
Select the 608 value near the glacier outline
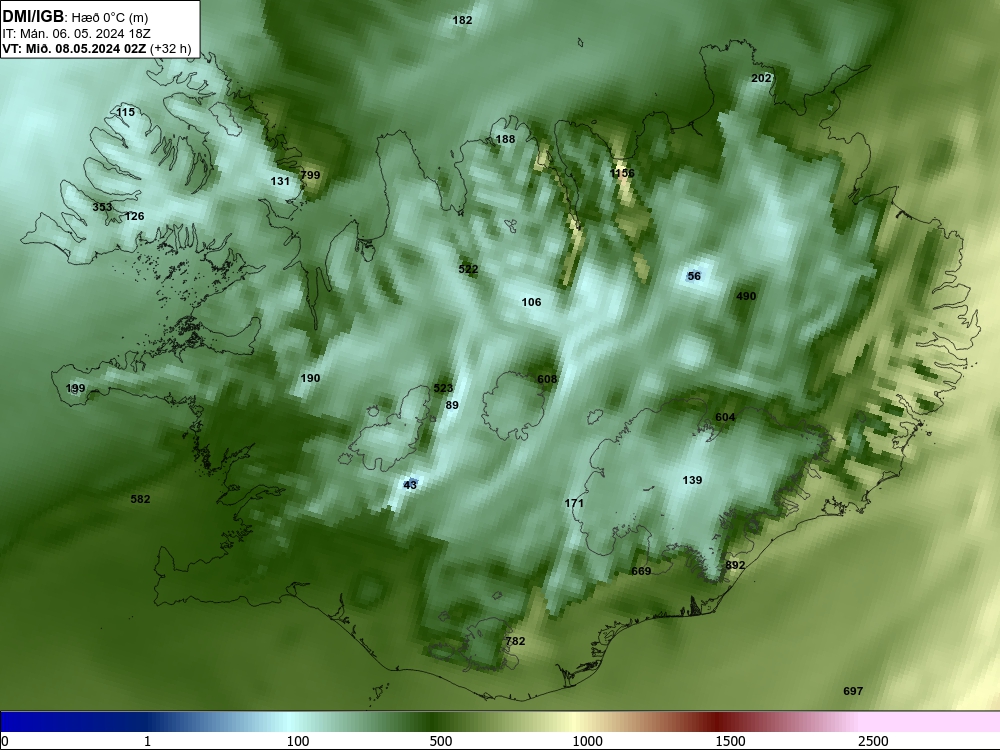(547, 379)
